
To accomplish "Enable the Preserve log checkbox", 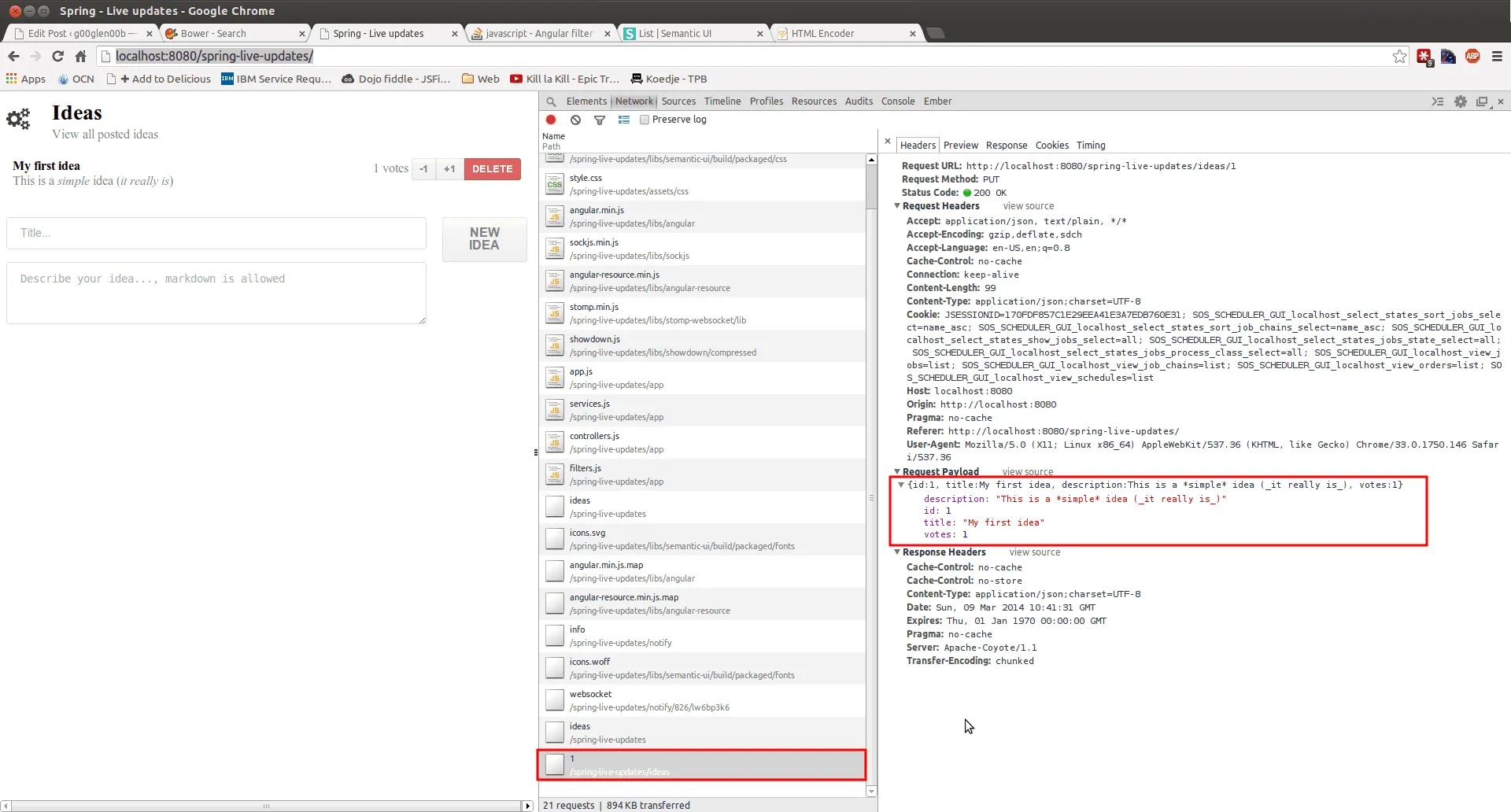I will (x=645, y=120).
